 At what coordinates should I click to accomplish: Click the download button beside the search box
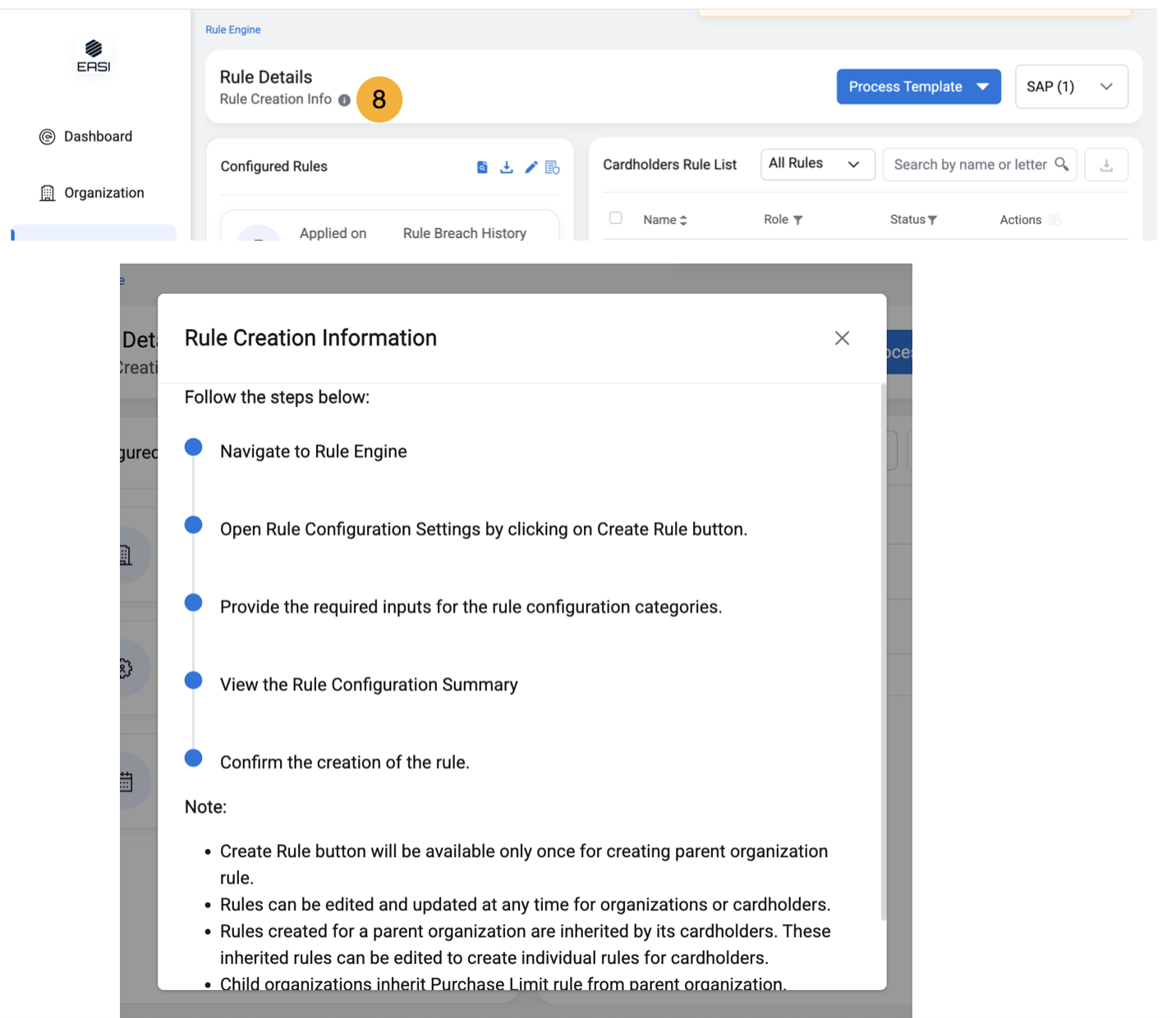pyautogui.click(x=1106, y=165)
